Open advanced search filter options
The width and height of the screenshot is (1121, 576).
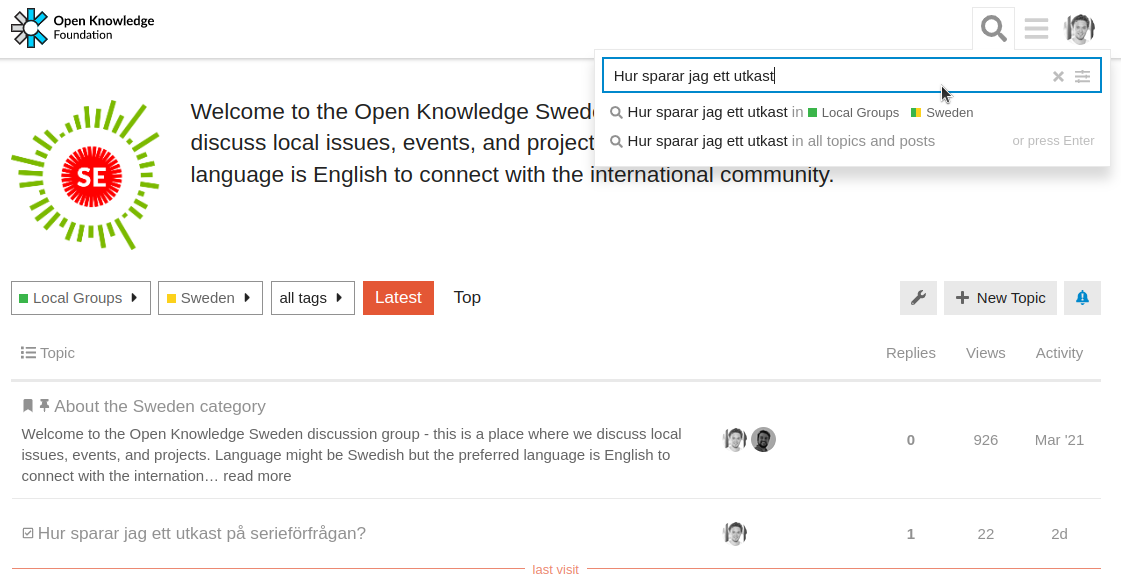[x=1082, y=76]
